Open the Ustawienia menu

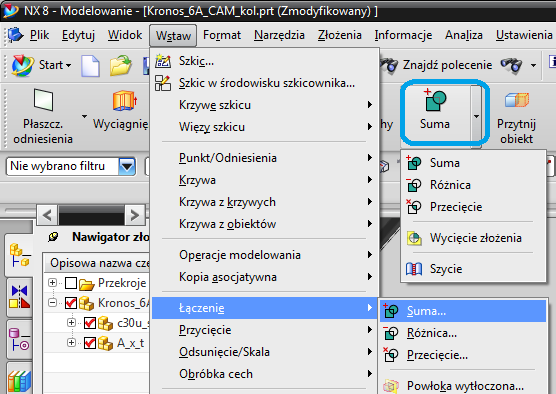(524, 35)
